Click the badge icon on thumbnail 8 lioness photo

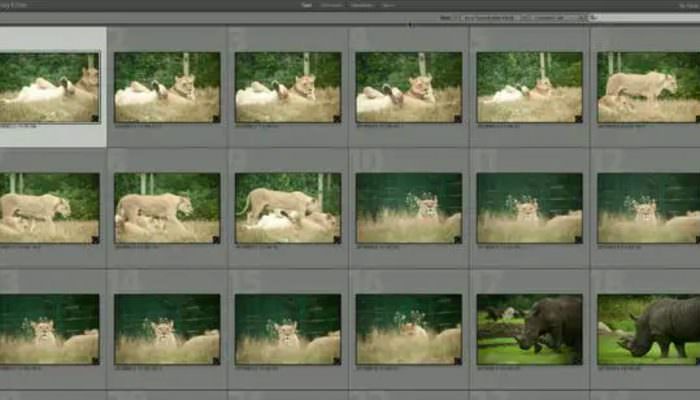pyautogui.click(x=215, y=239)
